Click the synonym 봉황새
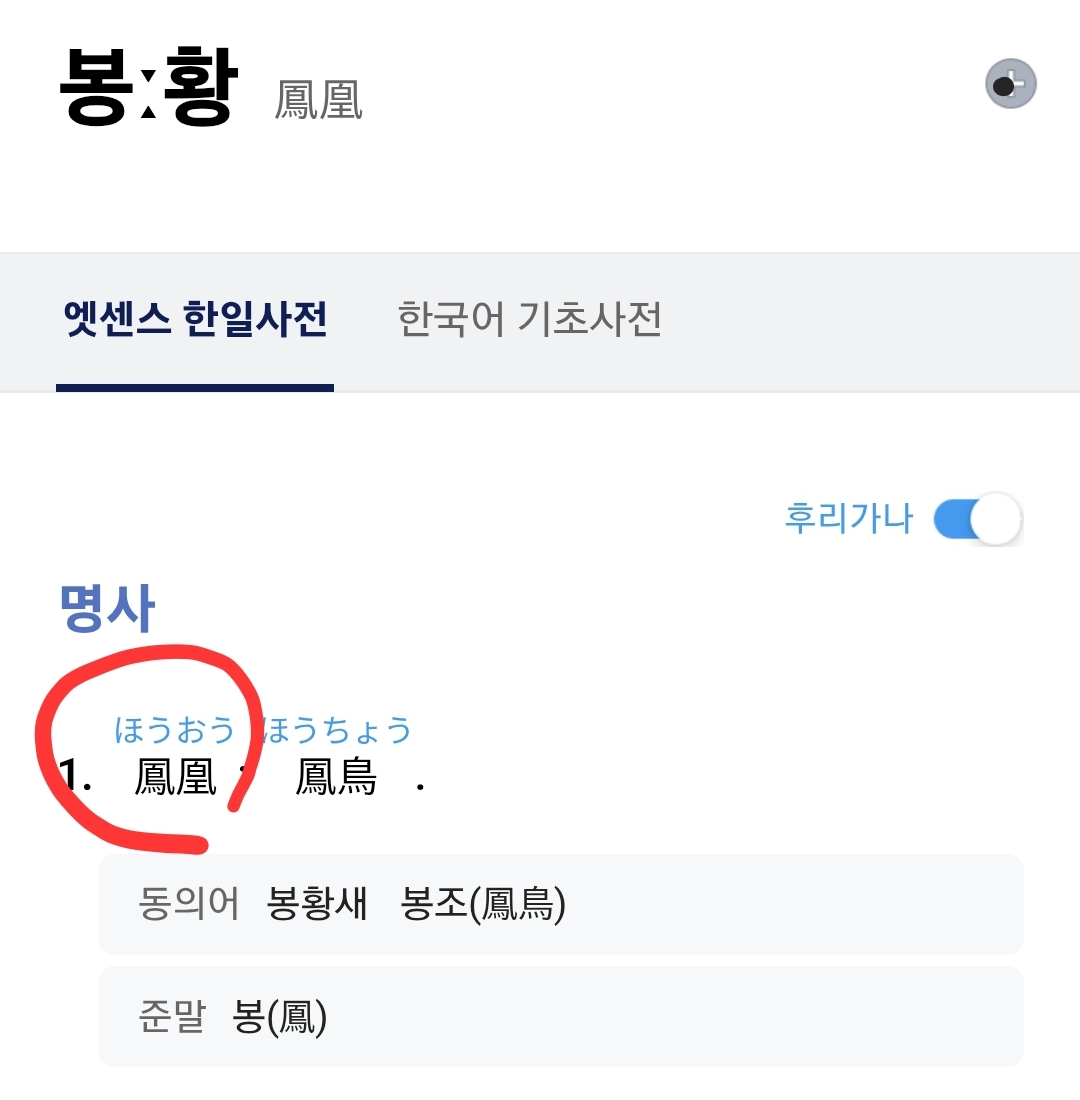The image size is (1080, 1100). pyautogui.click(x=318, y=905)
